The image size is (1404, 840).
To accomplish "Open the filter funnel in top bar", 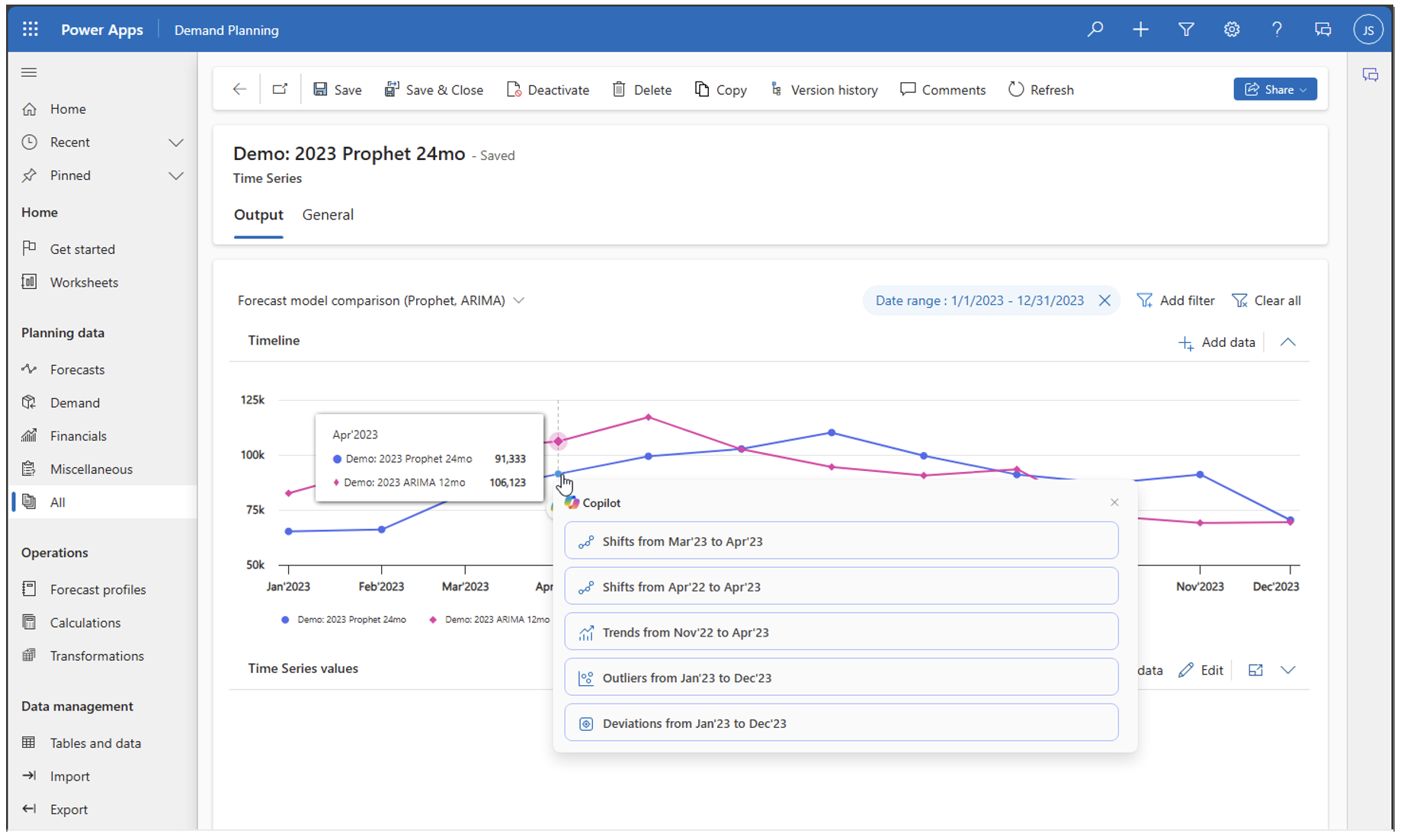I will [x=1186, y=30].
